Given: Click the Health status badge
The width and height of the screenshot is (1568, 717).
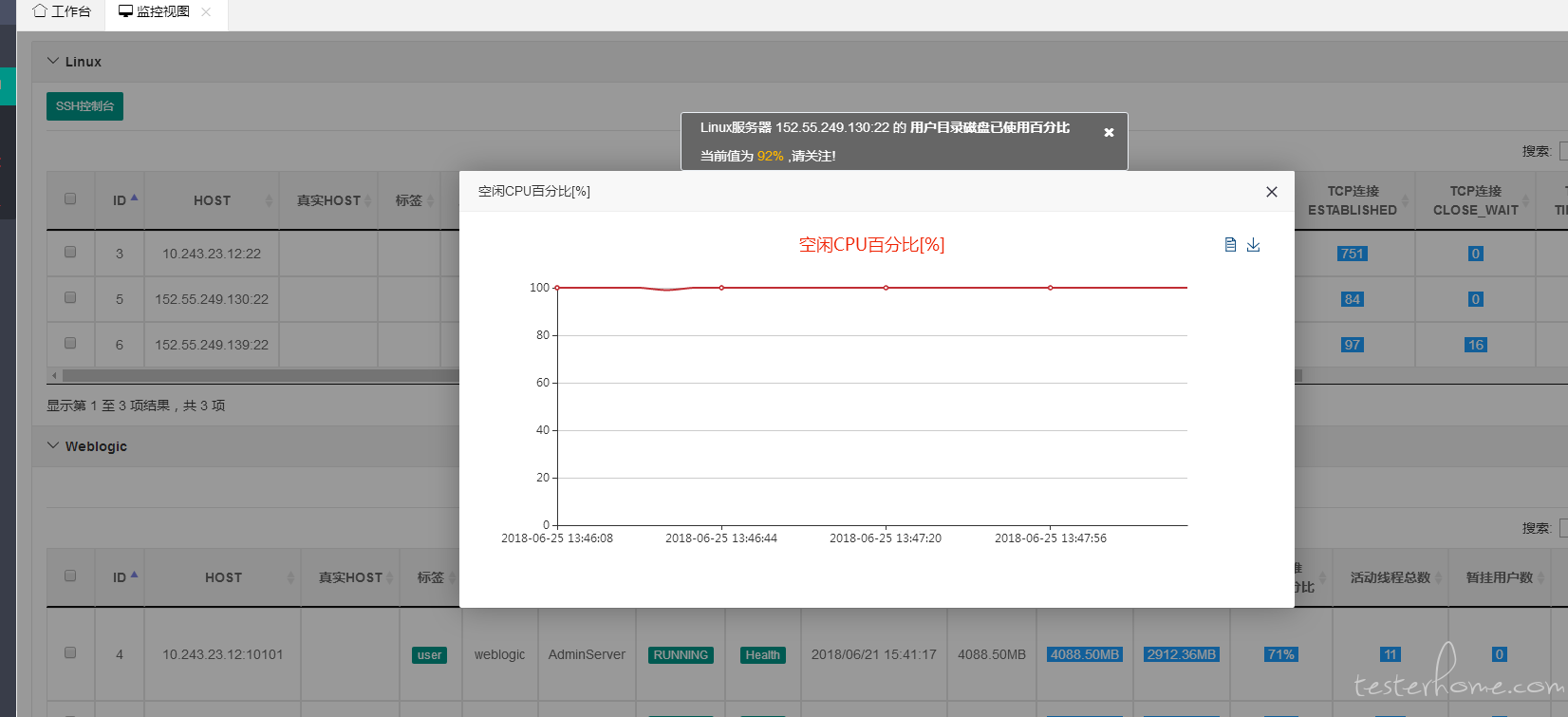Looking at the screenshot, I should coord(762,655).
